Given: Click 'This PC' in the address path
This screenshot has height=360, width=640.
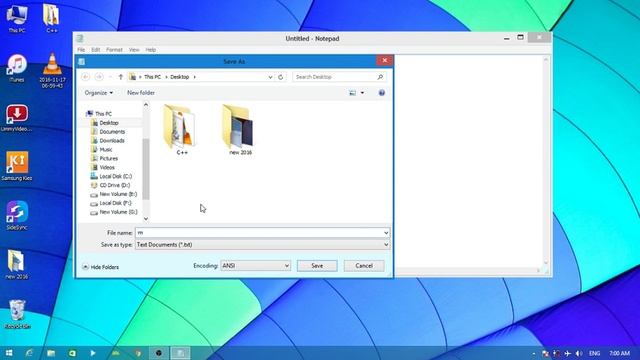Looking at the screenshot, I should click(152, 77).
